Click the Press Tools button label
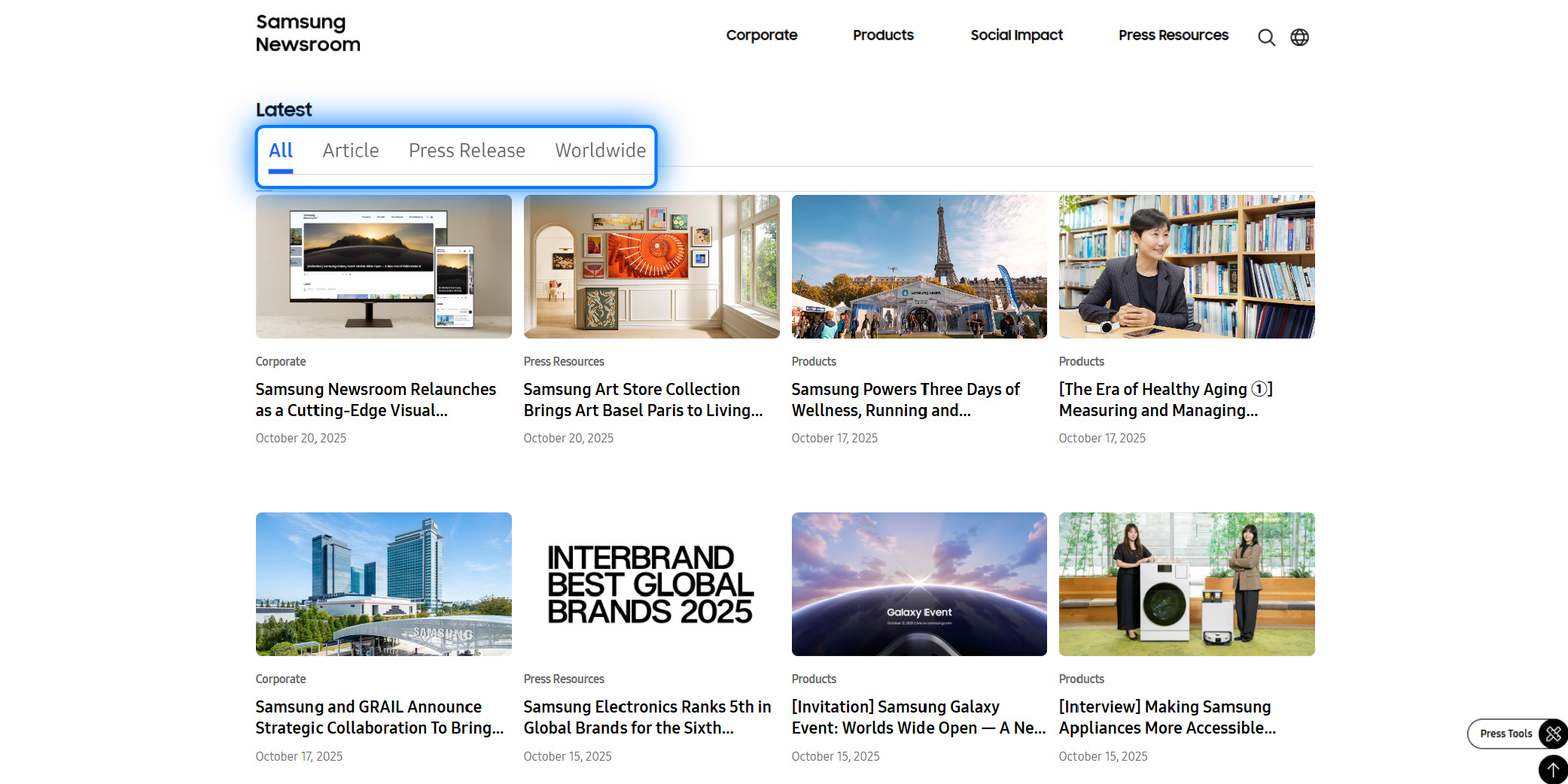Screen dimensions: 1568x784 coord(1506,734)
